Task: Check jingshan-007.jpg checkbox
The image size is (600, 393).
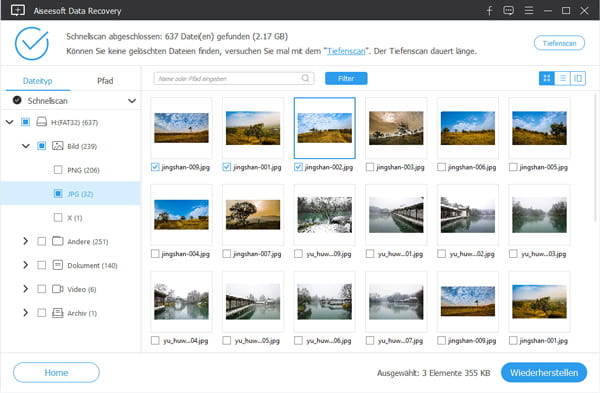Action: [227, 254]
